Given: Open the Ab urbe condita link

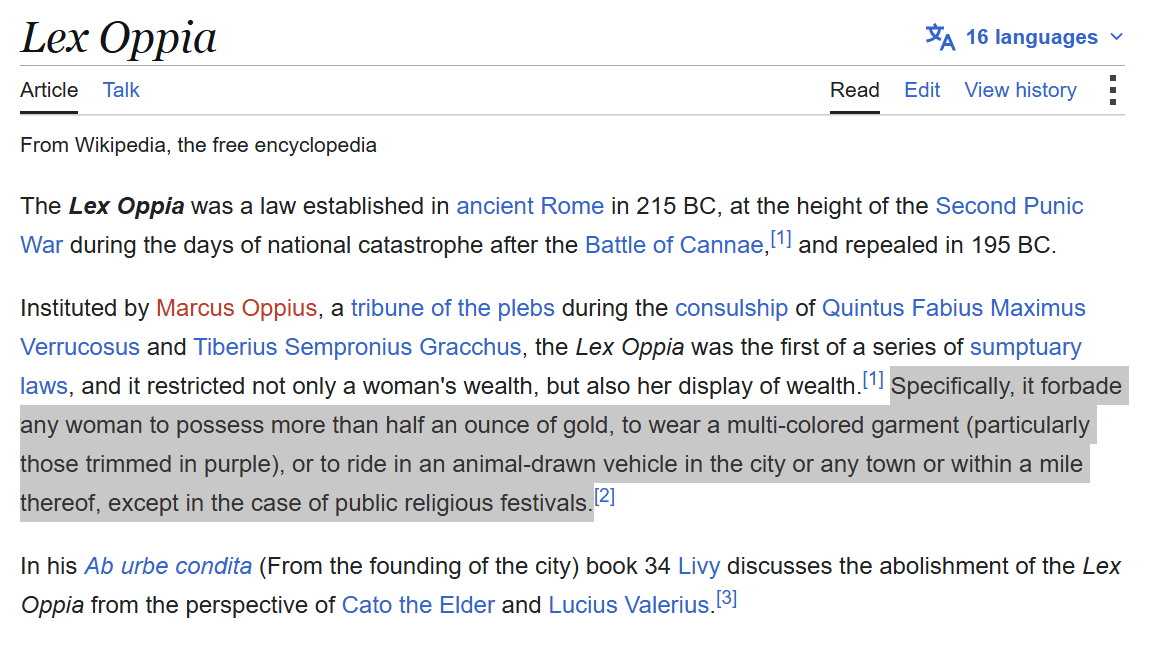Looking at the screenshot, I should (x=169, y=566).
